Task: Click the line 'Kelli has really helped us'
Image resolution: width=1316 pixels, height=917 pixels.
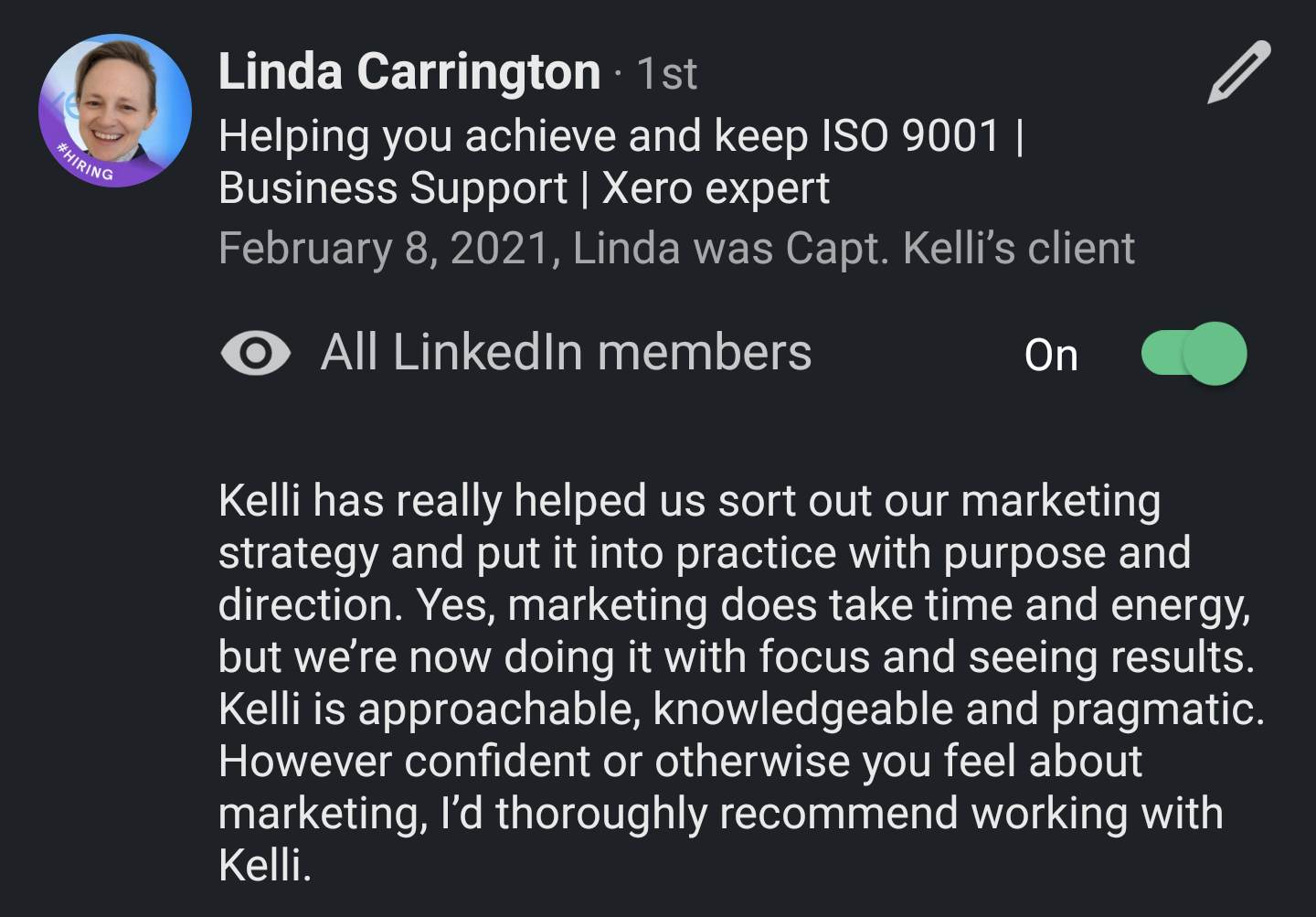Action: (x=689, y=501)
